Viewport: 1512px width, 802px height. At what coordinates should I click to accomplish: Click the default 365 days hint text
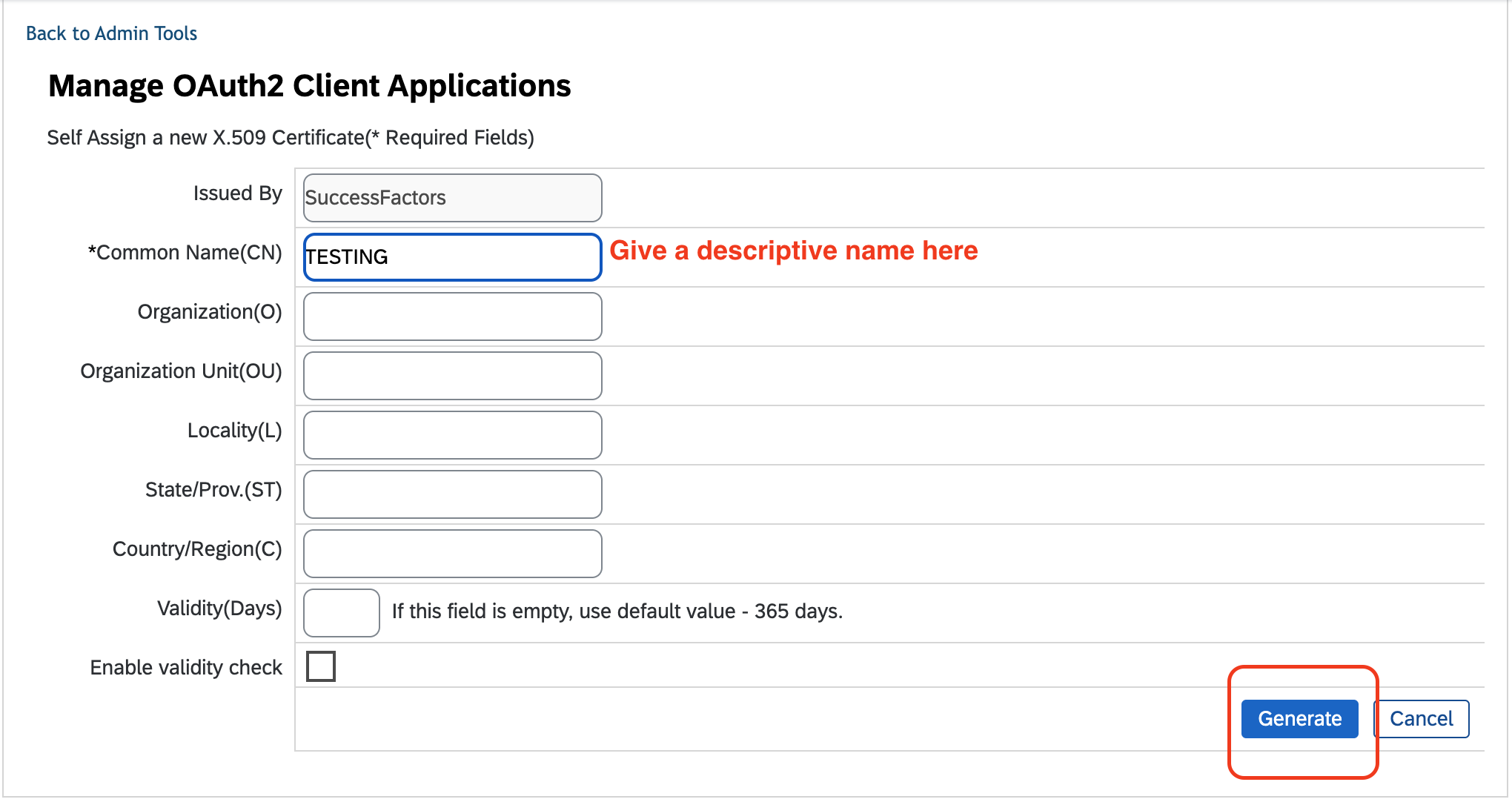point(617,612)
